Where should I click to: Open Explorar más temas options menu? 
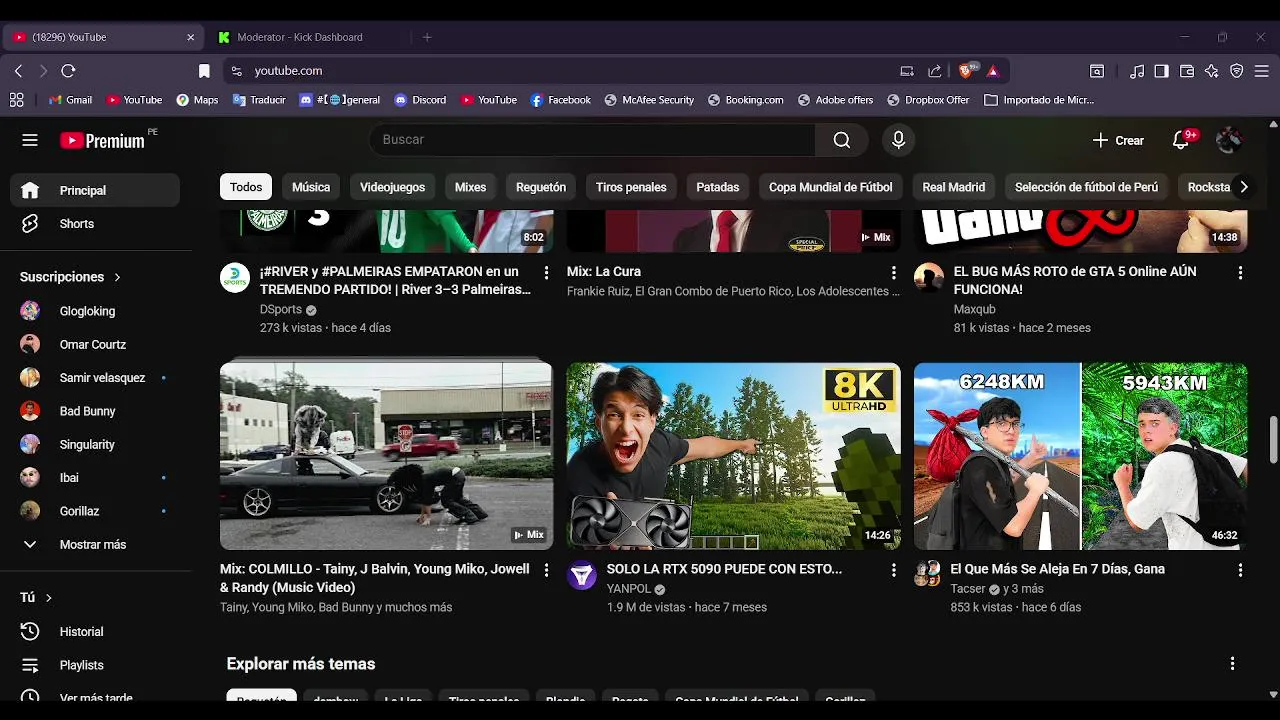tap(1232, 663)
